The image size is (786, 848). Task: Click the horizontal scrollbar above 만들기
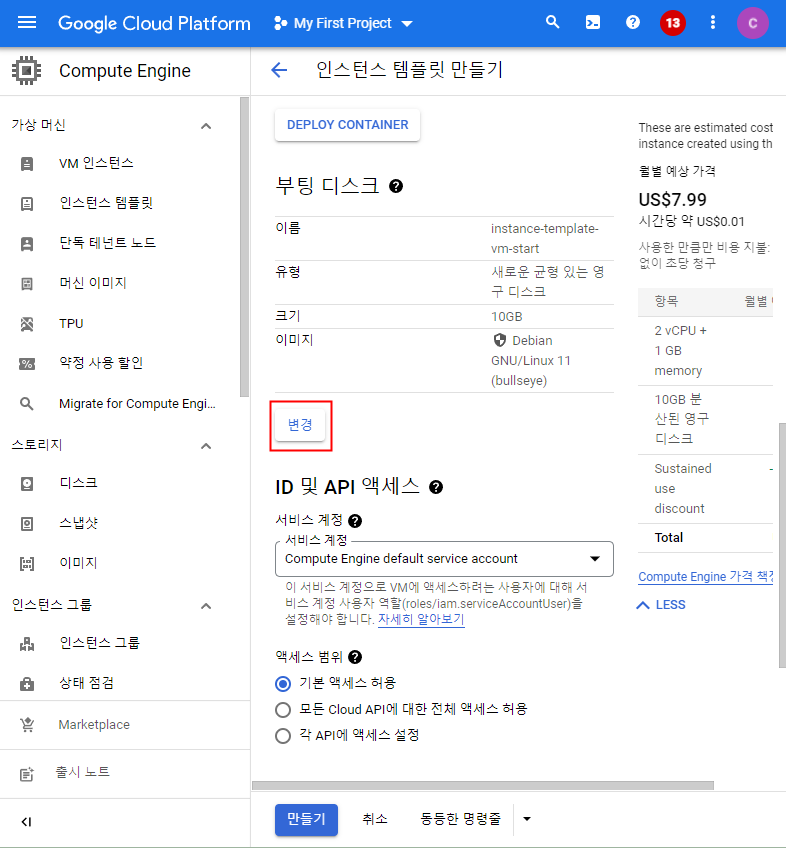coord(483,785)
